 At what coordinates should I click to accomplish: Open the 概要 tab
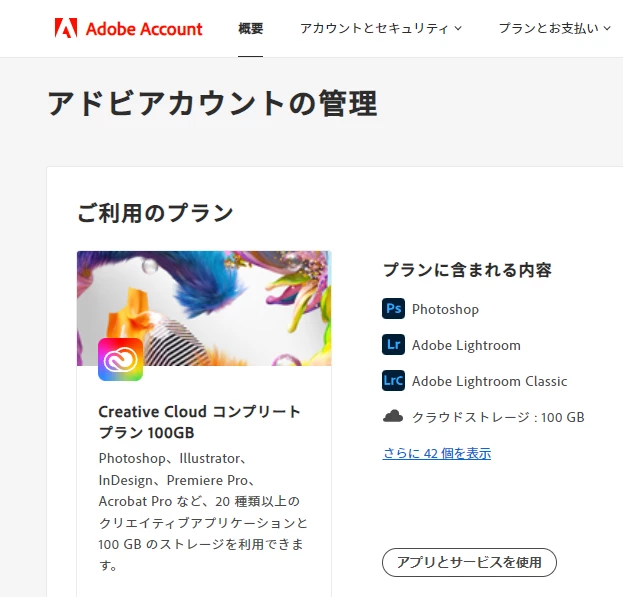pos(250,28)
